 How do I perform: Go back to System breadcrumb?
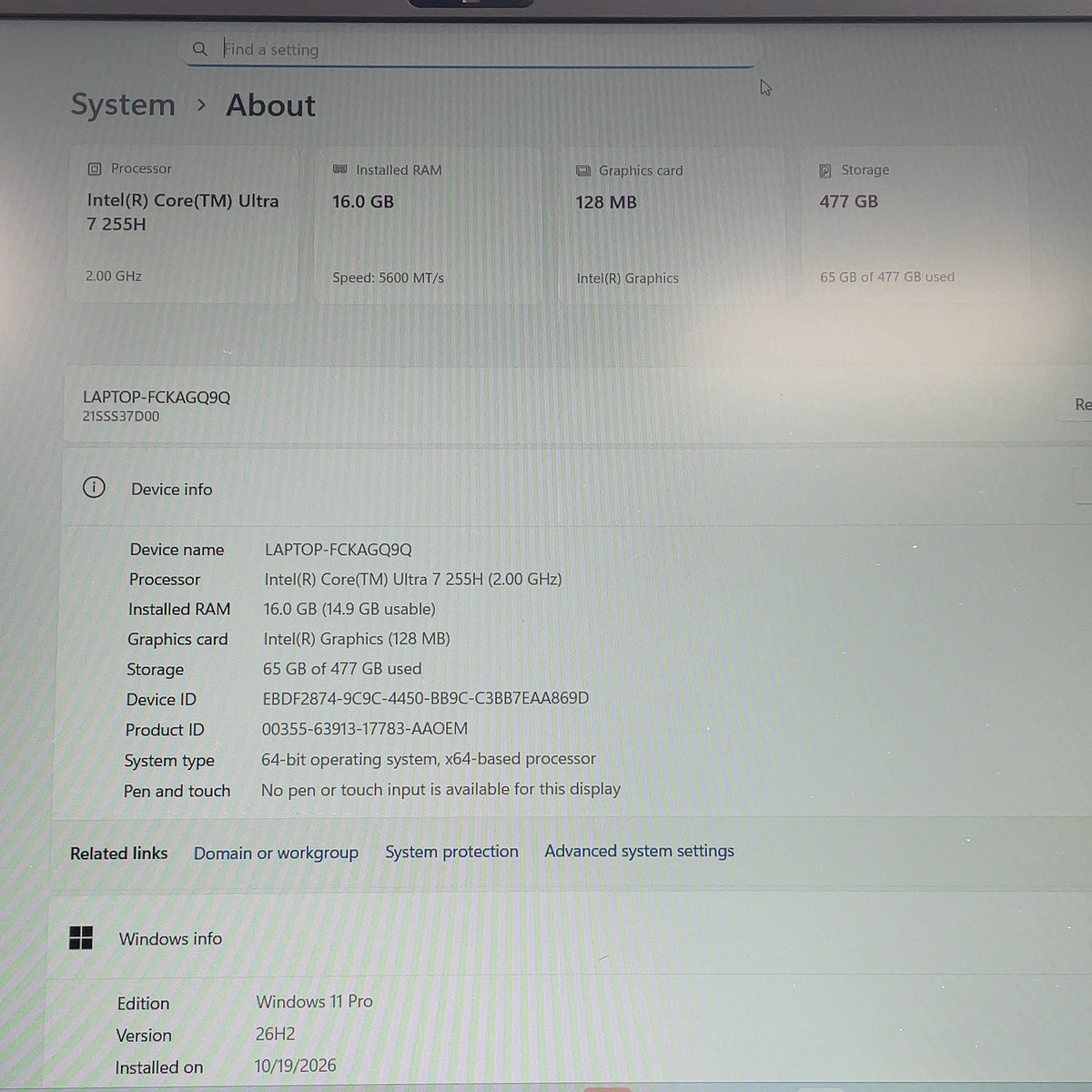coord(123,105)
